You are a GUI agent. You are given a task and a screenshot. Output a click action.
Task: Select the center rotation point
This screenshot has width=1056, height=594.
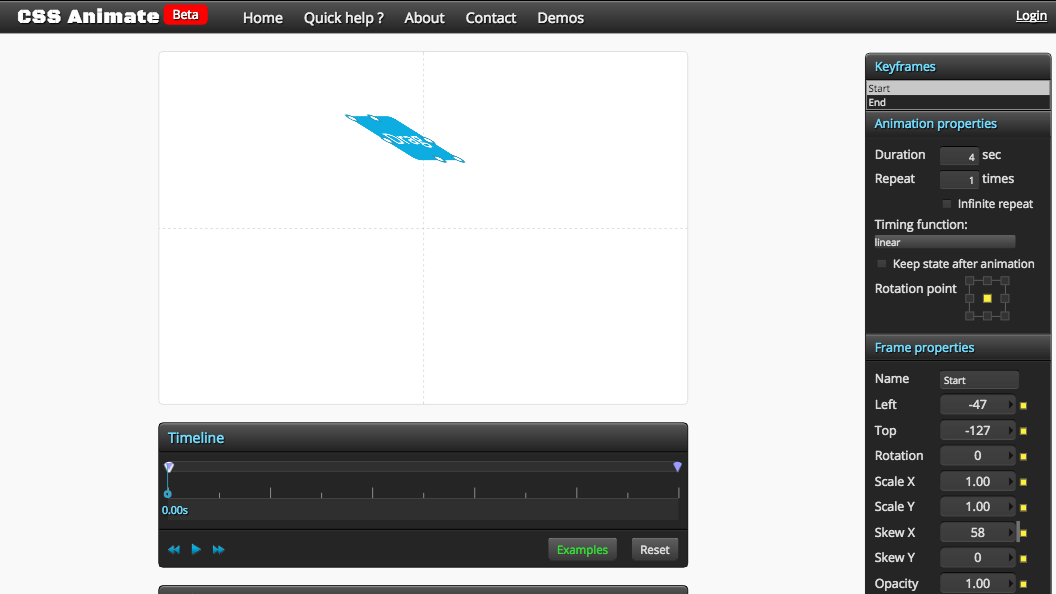(987, 298)
